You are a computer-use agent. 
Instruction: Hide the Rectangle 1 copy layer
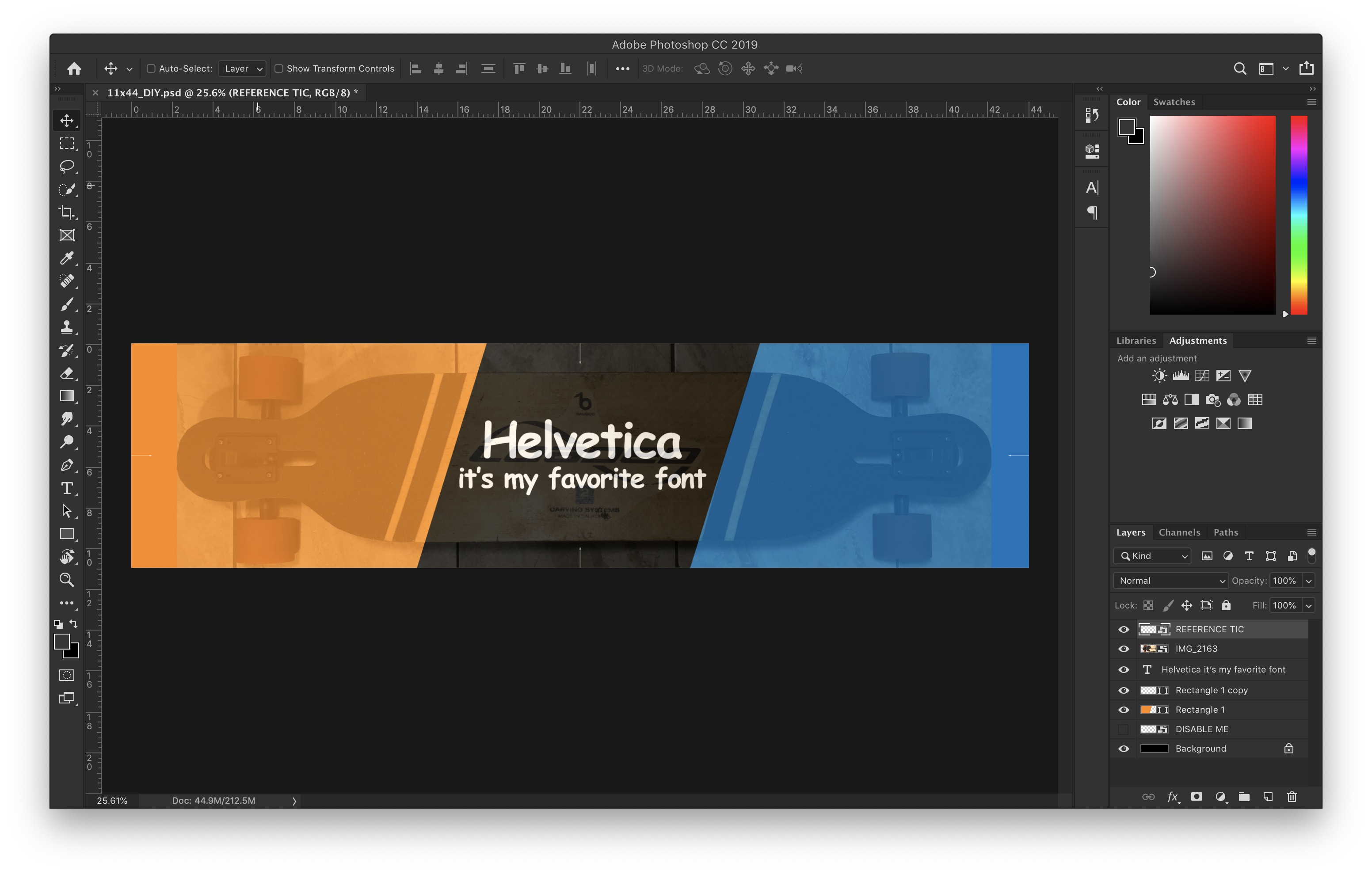(x=1123, y=691)
